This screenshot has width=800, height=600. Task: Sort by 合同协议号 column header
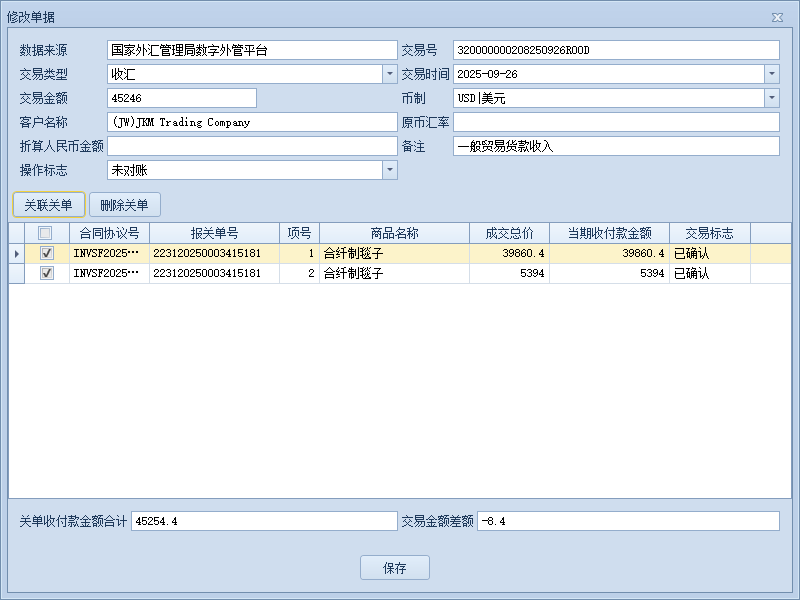pyautogui.click(x=109, y=233)
